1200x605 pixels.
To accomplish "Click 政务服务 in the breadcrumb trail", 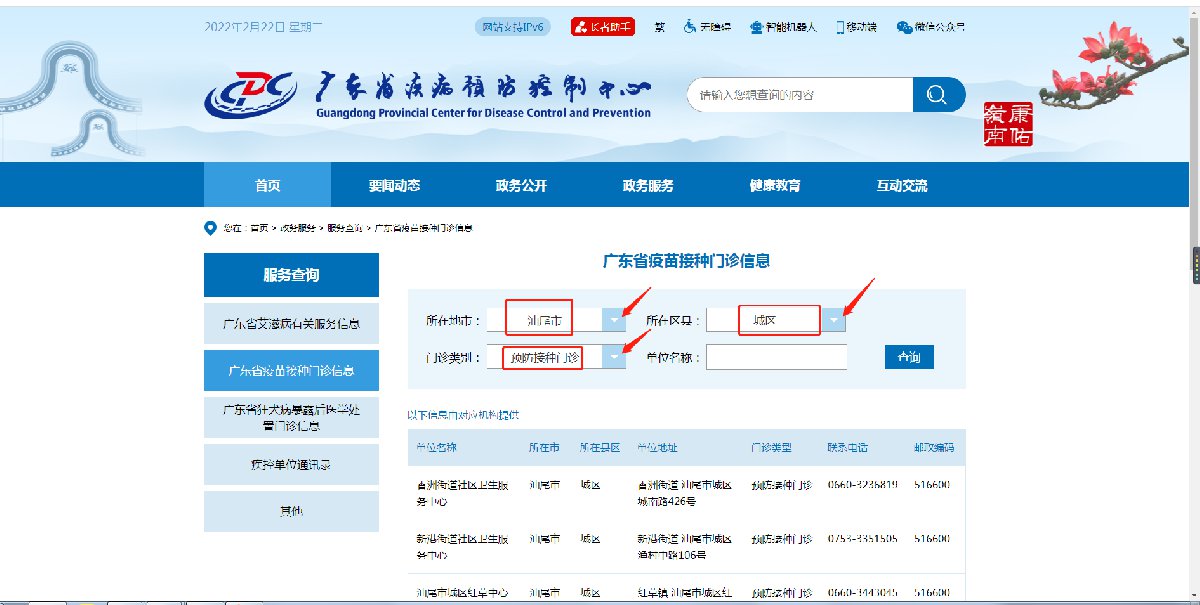I will click(298, 228).
